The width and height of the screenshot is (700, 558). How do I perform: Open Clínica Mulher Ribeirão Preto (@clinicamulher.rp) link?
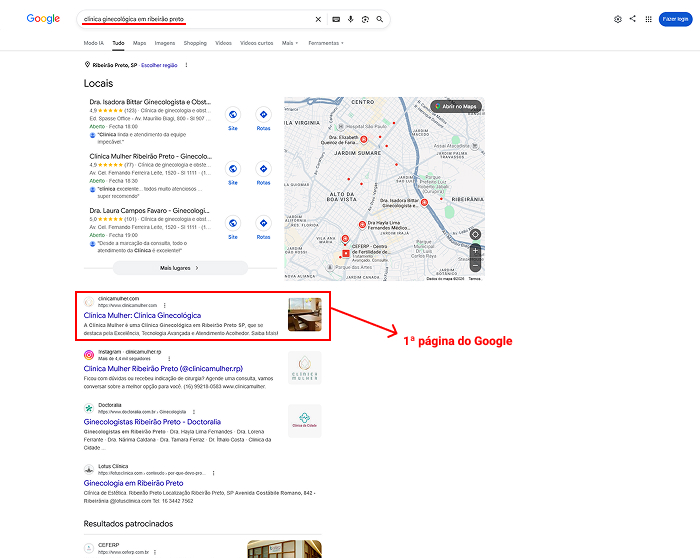[163, 369]
